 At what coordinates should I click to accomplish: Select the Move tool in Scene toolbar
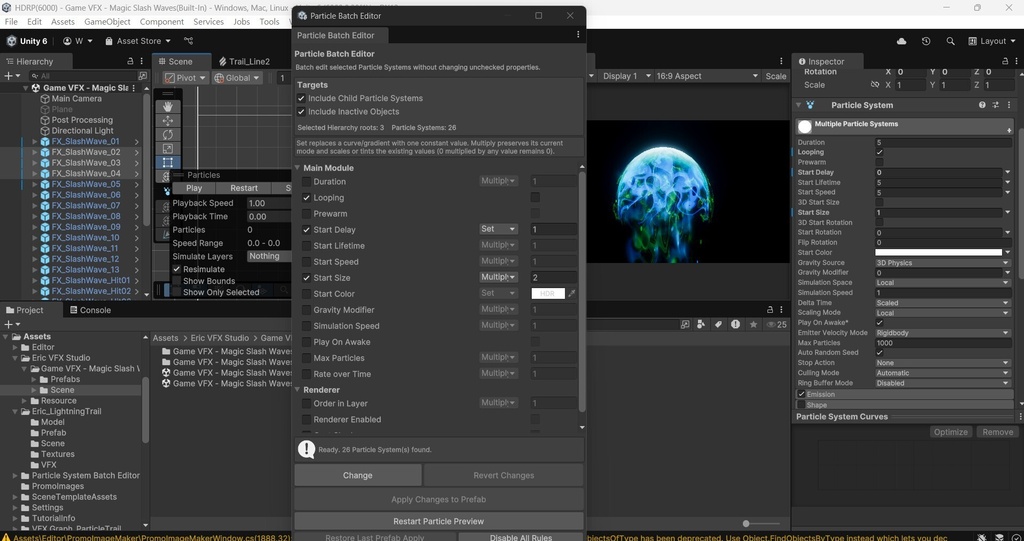tap(168, 120)
